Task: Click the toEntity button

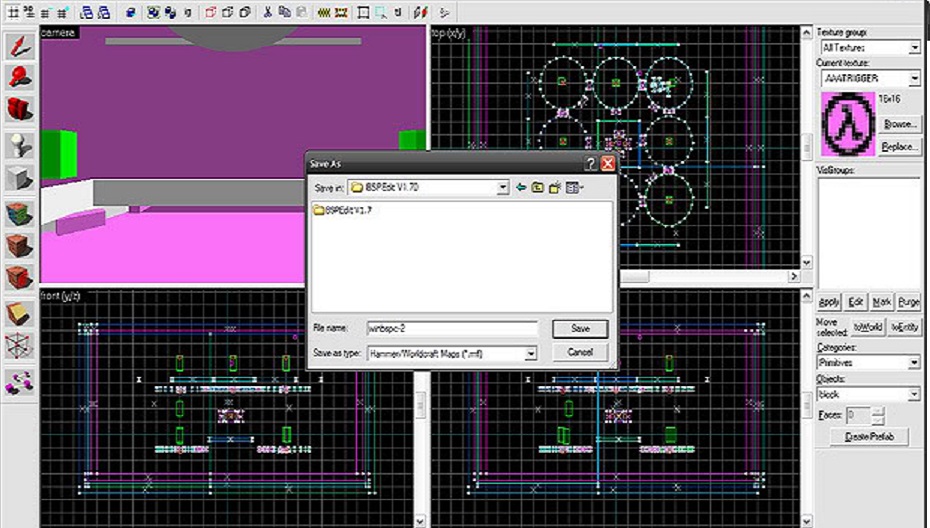Action: [904, 327]
